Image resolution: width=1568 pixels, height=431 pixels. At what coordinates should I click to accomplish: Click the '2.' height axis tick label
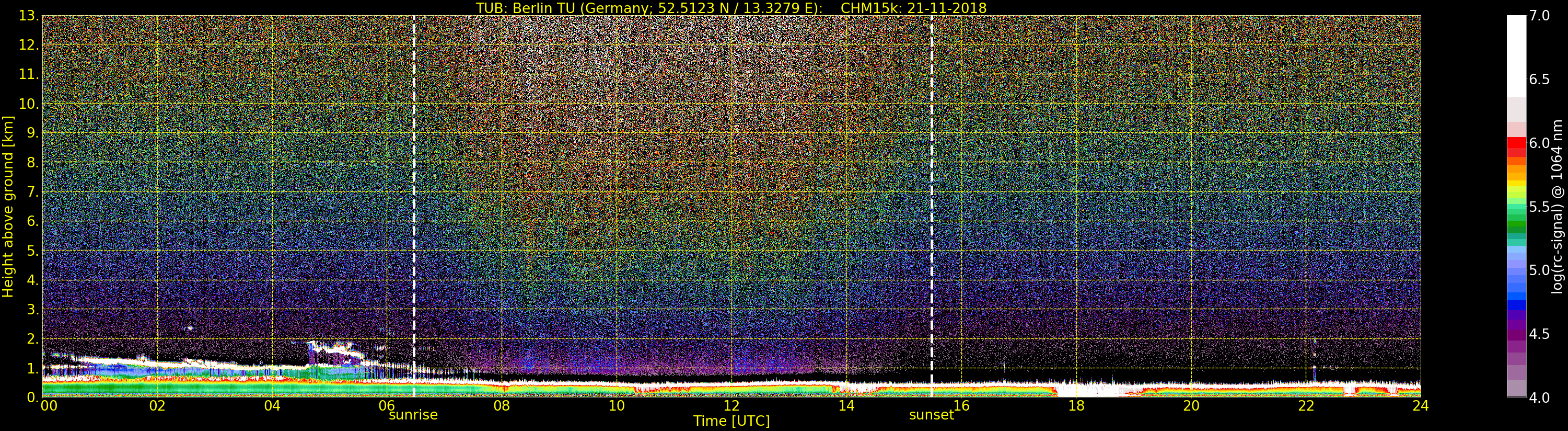click(x=33, y=338)
